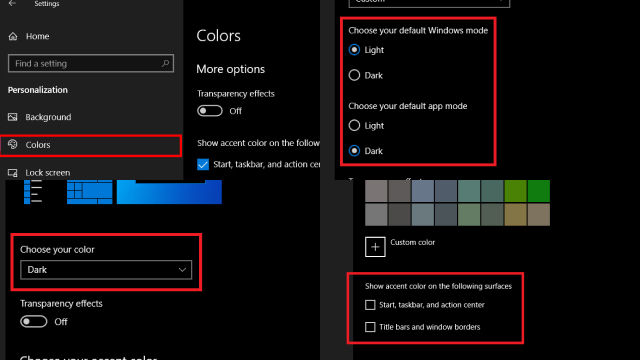Enable Title bars and window borders checkbox
Screen dimensions: 640x360
370,327
